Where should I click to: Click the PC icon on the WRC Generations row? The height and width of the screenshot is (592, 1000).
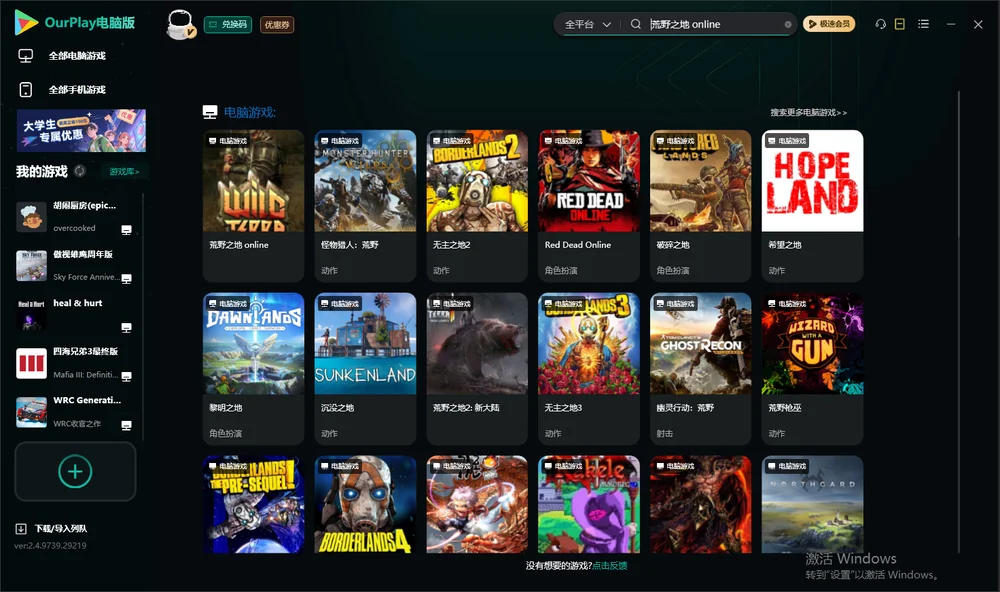[126, 425]
